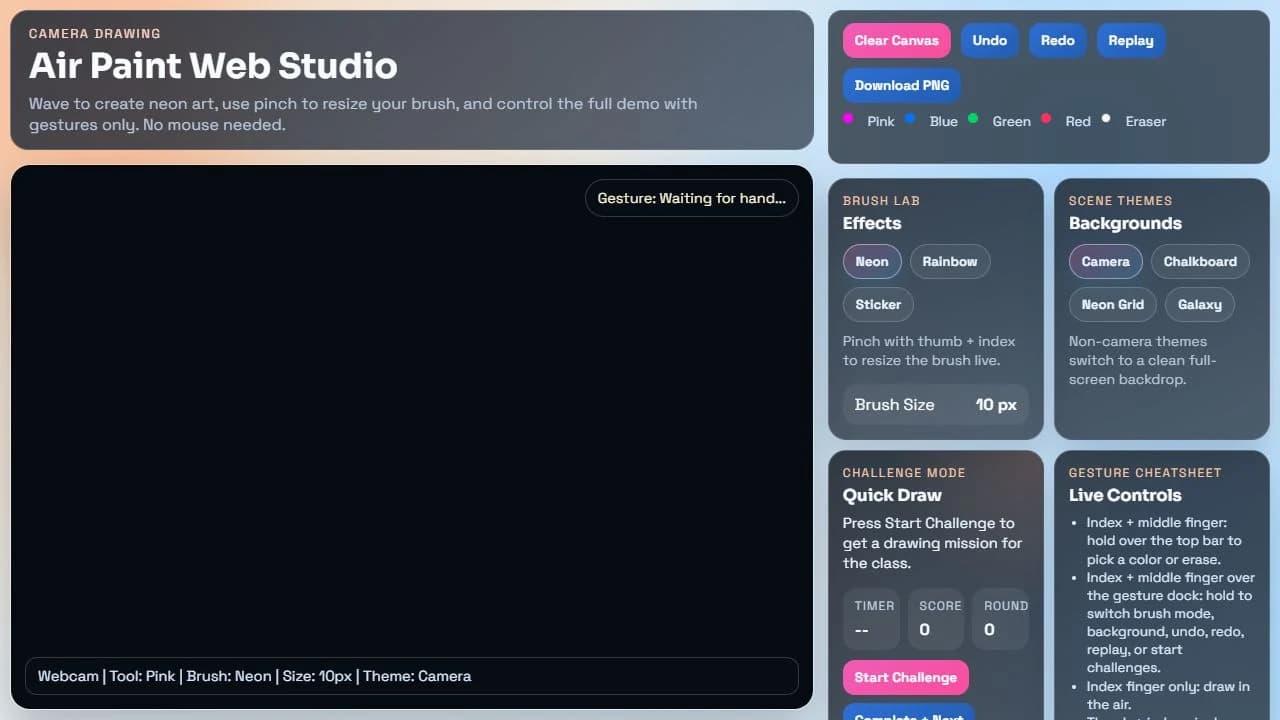Viewport: 1280px width, 720px height.
Task: Click the ROUND stat box
Action: 1000,618
